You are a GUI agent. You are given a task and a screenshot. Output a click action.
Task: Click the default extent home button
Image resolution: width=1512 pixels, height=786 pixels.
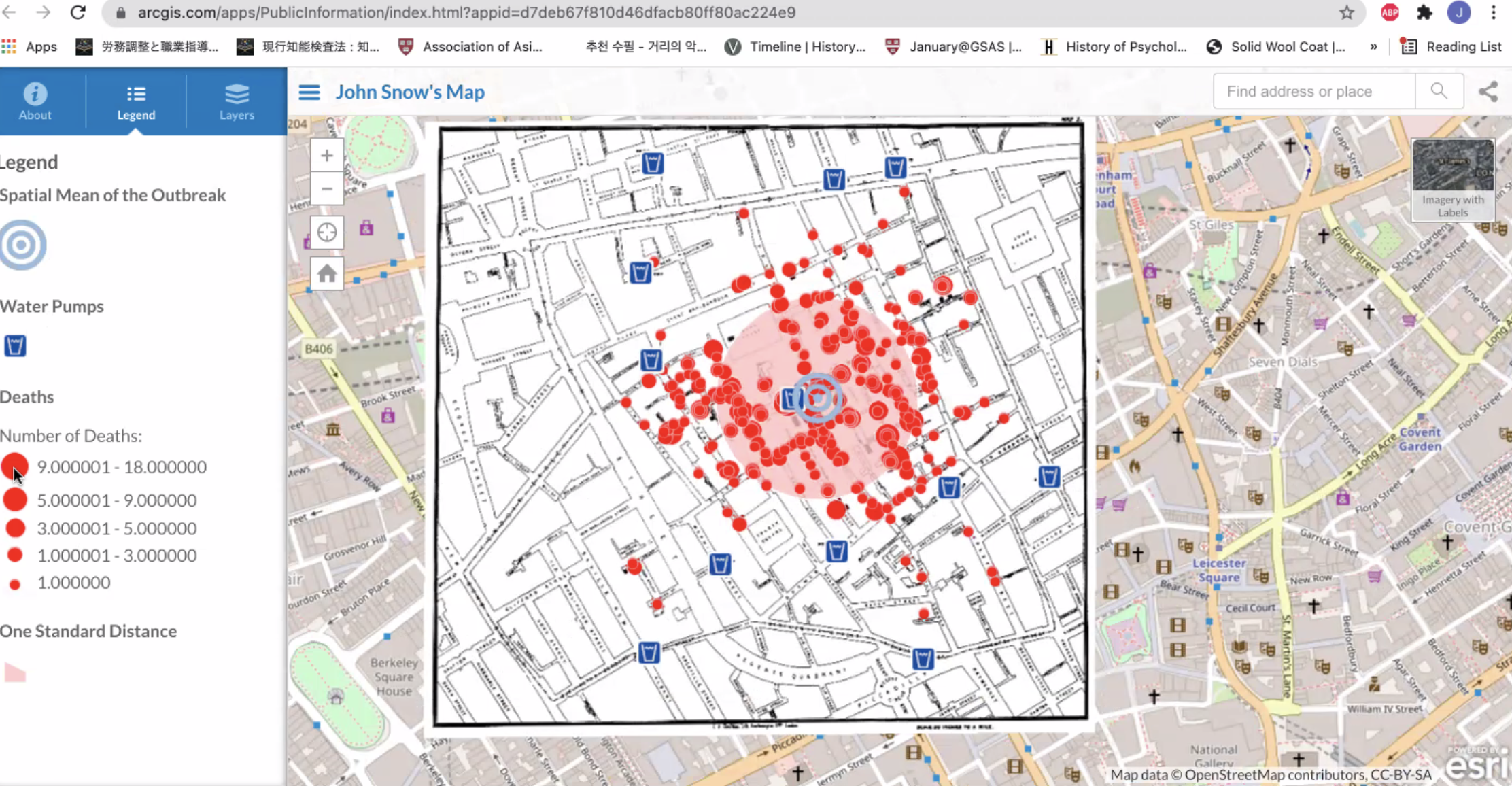[326, 274]
